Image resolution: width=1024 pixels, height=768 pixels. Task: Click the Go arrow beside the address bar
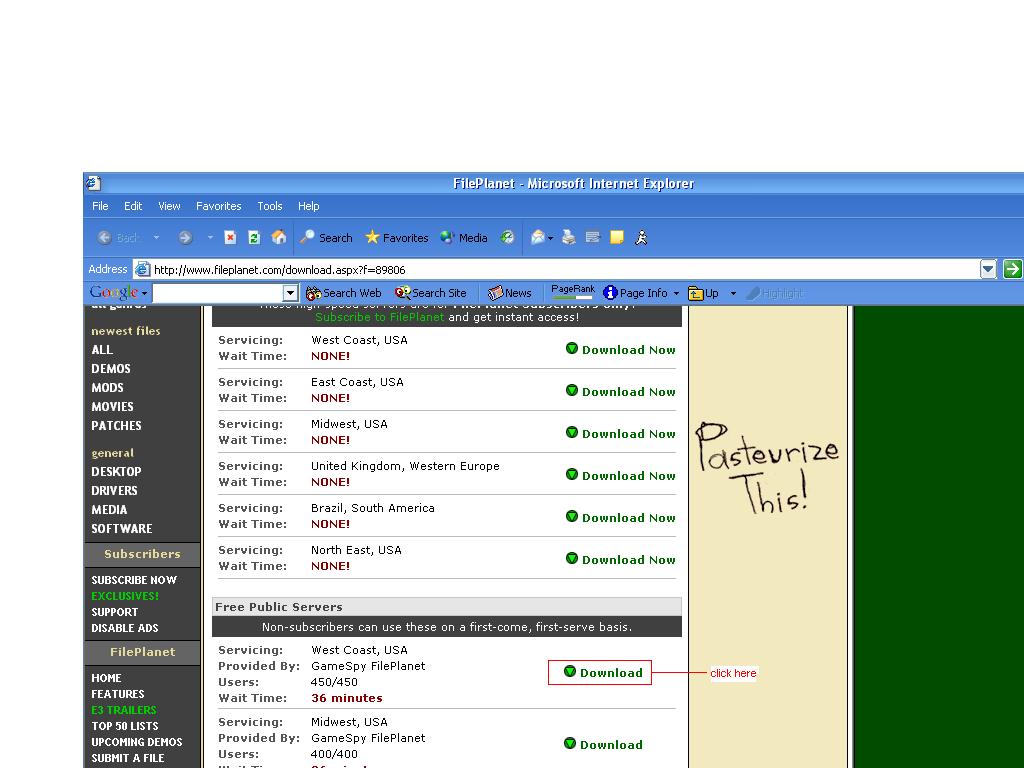[x=1012, y=269]
